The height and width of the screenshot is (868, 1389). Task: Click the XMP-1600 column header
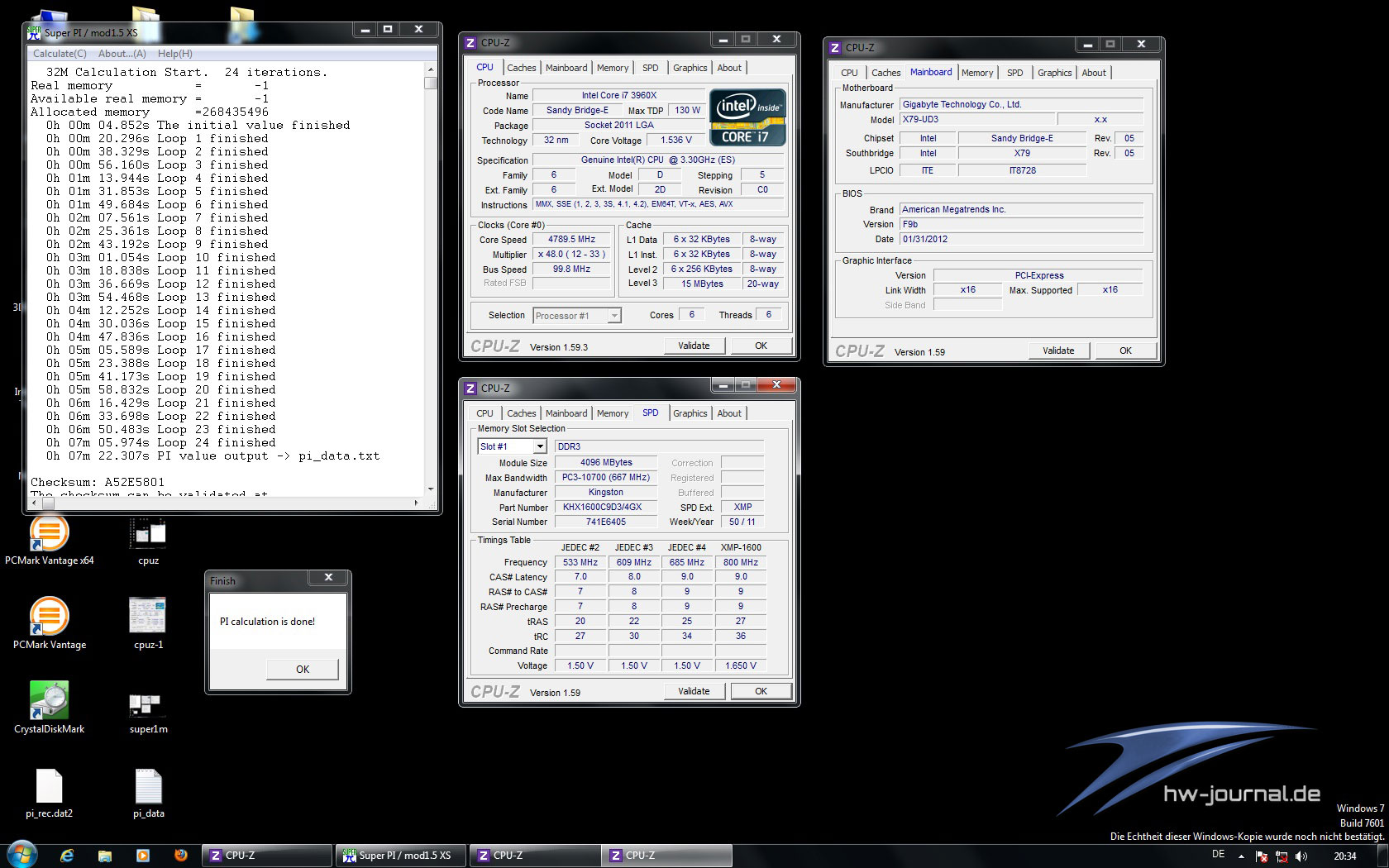tap(741, 547)
